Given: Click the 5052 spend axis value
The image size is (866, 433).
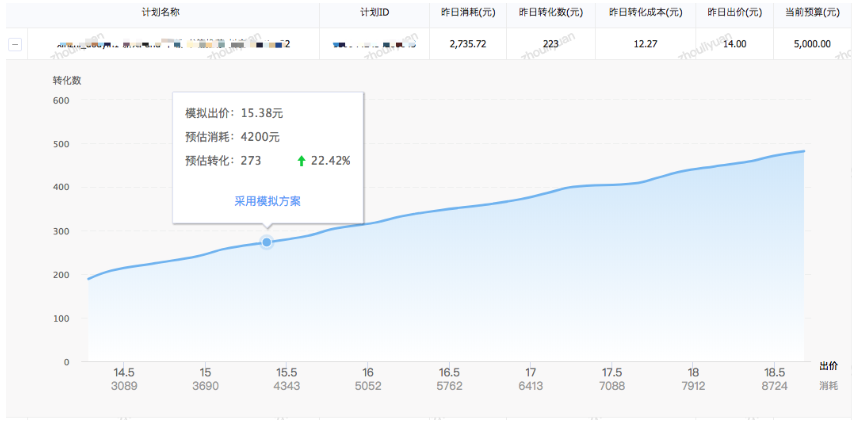Looking at the screenshot, I should [x=368, y=386].
